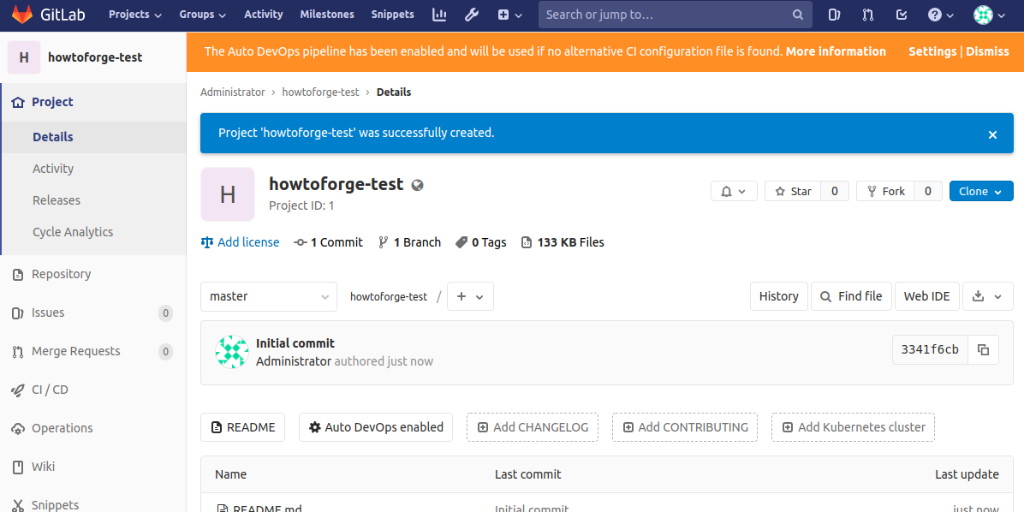Go to Activity in top navbar
The height and width of the screenshot is (512, 1024).
[x=264, y=14]
